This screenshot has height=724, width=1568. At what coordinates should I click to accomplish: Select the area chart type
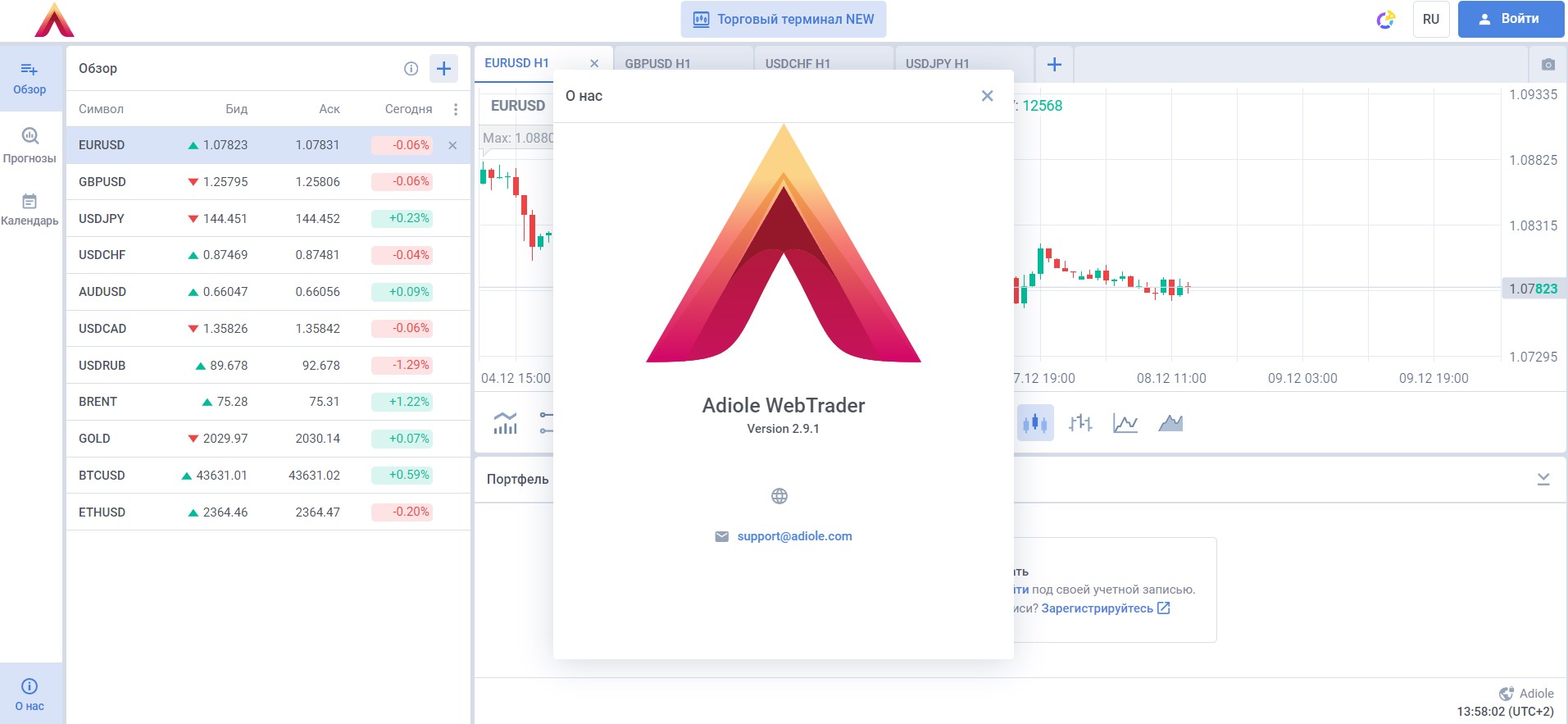click(x=1170, y=423)
